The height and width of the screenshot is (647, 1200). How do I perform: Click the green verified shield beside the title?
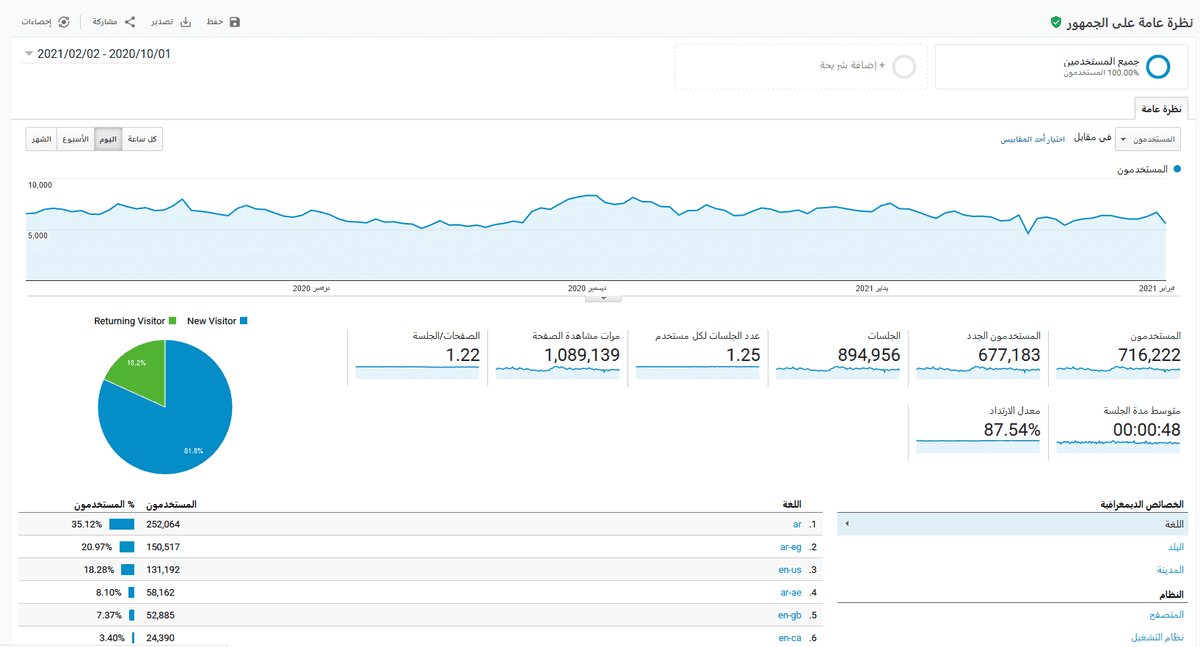[x=1056, y=22]
